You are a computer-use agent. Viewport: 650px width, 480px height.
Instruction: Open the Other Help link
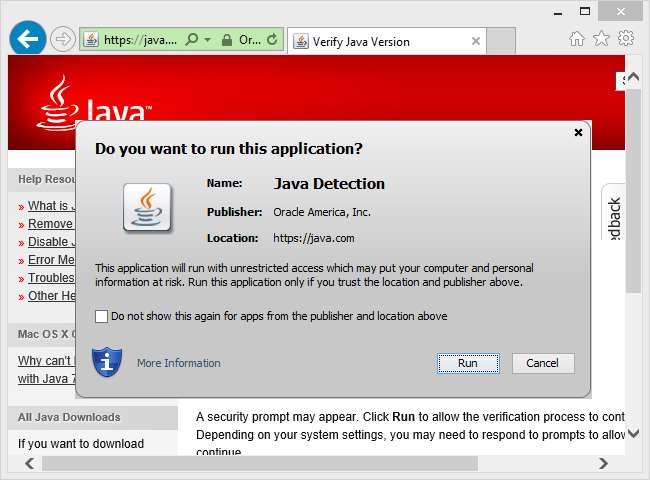coord(51,296)
